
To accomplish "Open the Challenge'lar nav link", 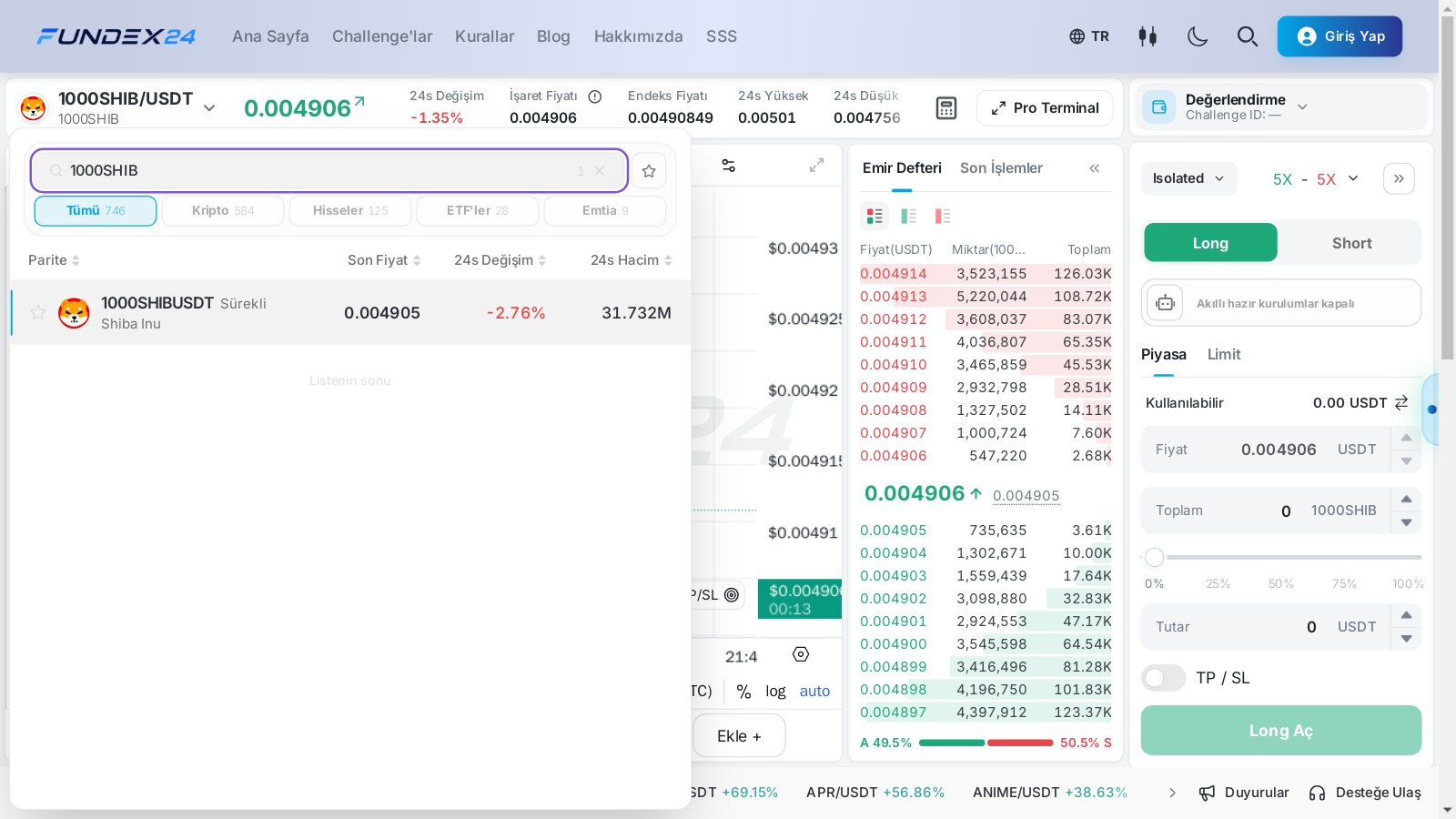I will tap(382, 36).
